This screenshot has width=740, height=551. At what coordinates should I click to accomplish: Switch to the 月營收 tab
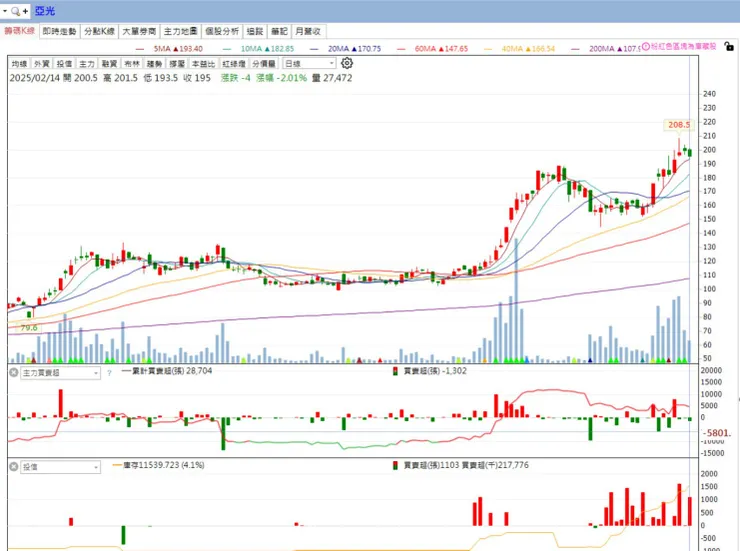pos(308,31)
